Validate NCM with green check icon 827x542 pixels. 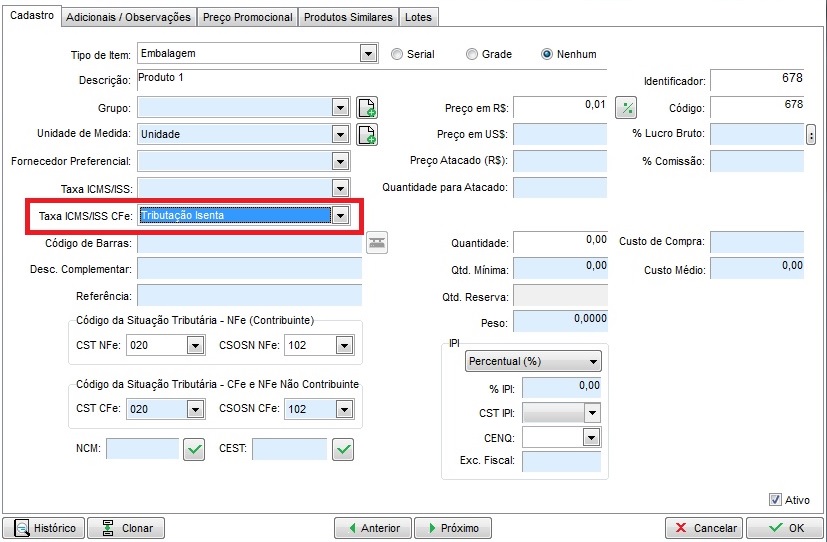click(x=194, y=450)
